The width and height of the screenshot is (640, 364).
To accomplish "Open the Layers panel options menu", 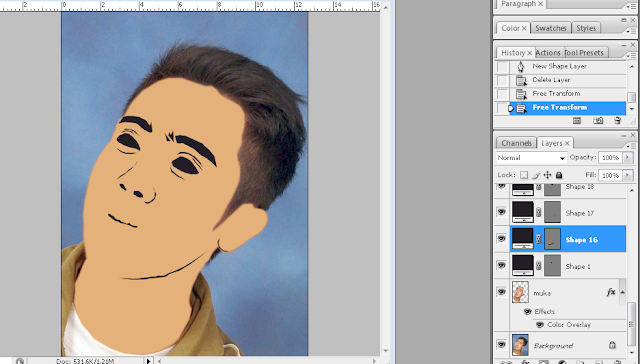I will tap(631, 146).
